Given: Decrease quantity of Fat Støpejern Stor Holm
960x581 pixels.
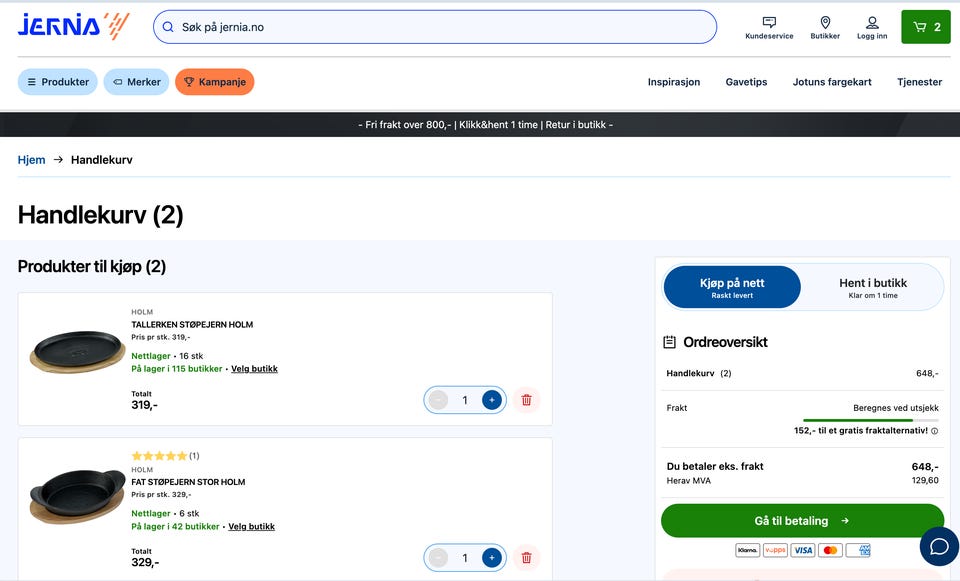Looking at the screenshot, I should (x=438, y=558).
